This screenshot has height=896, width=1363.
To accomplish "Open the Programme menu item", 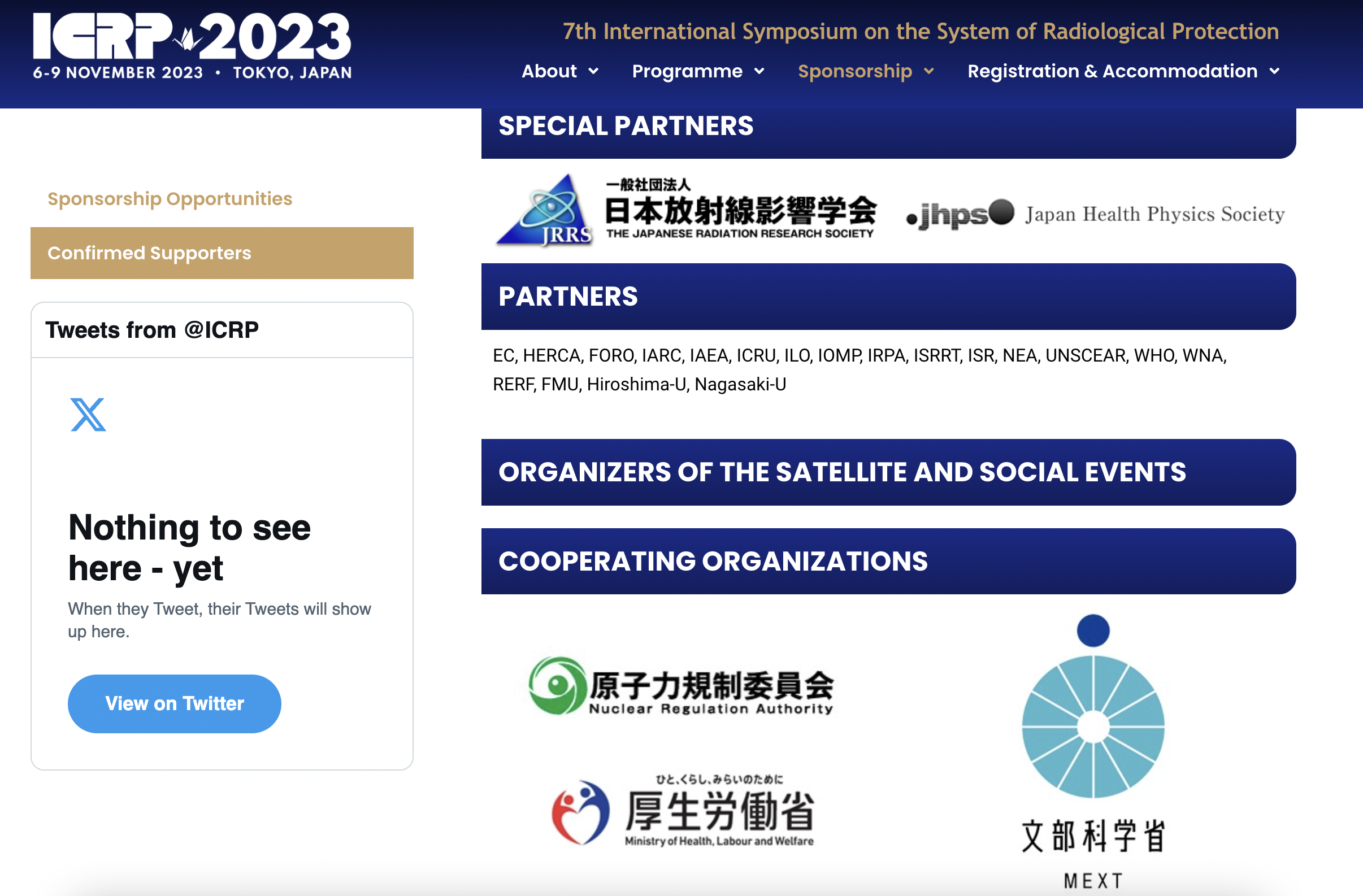I will [x=687, y=71].
